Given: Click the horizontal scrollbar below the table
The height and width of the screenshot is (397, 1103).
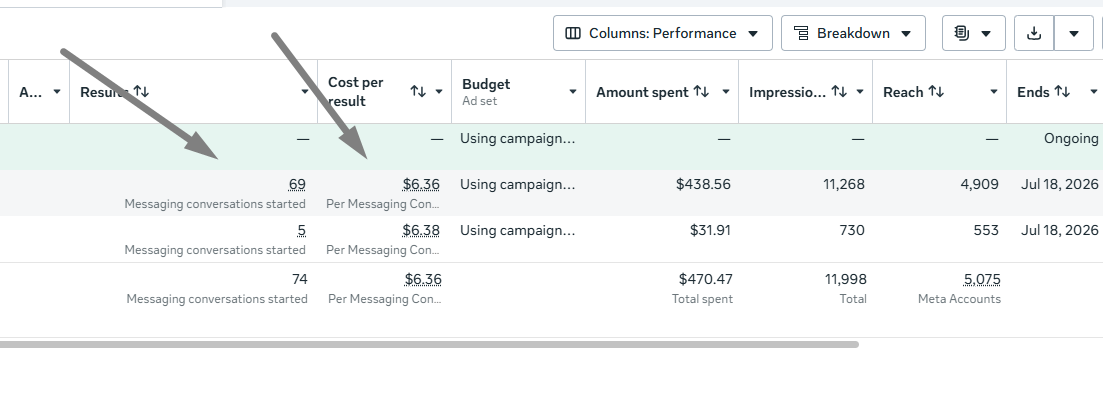Looking at the screenshot, I should [429, 345].
